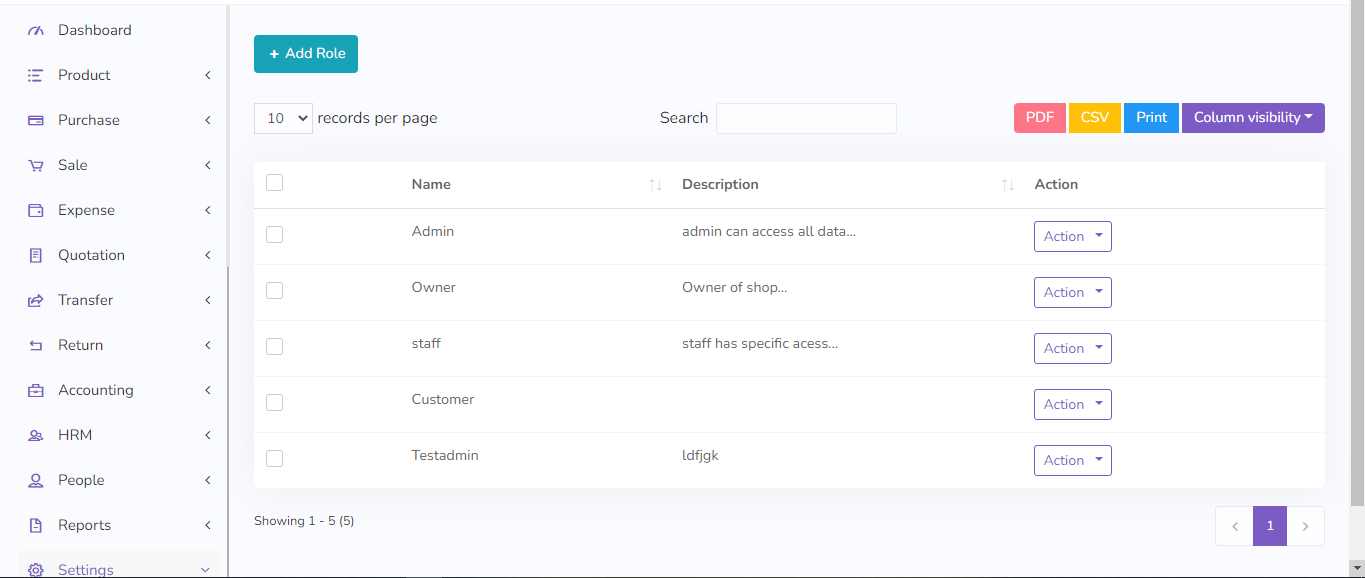Export the roles list as CSV
This screenshot has height=578, width=1365.
(x=1094, y=117)
